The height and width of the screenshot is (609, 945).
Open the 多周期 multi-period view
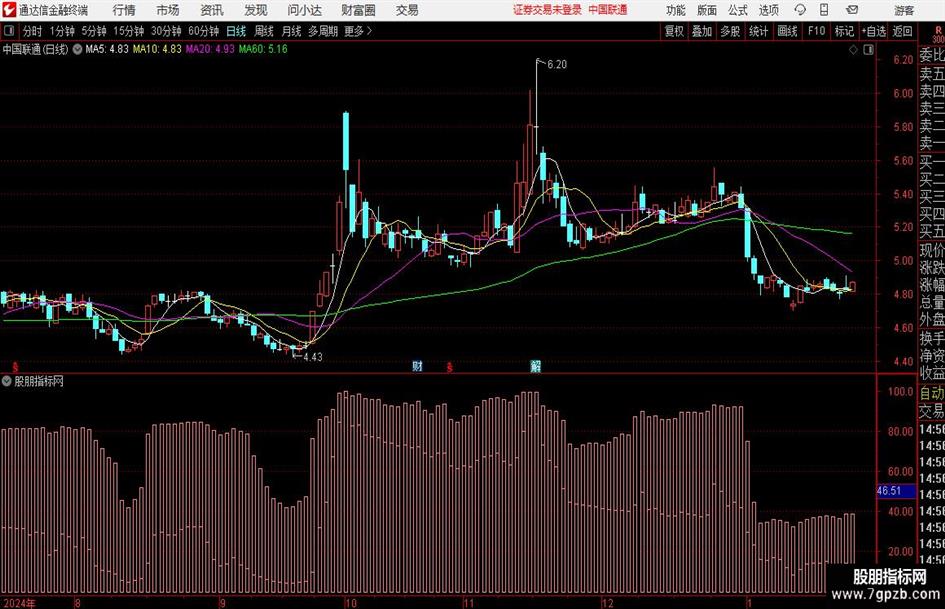coord(323,31)
